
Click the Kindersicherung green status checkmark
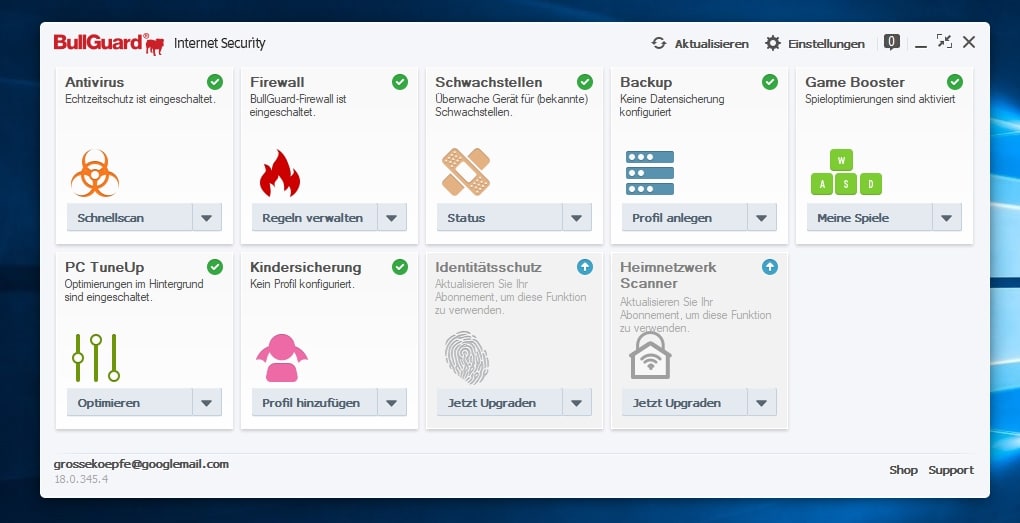pyautogui.click(x=400, y=267)
